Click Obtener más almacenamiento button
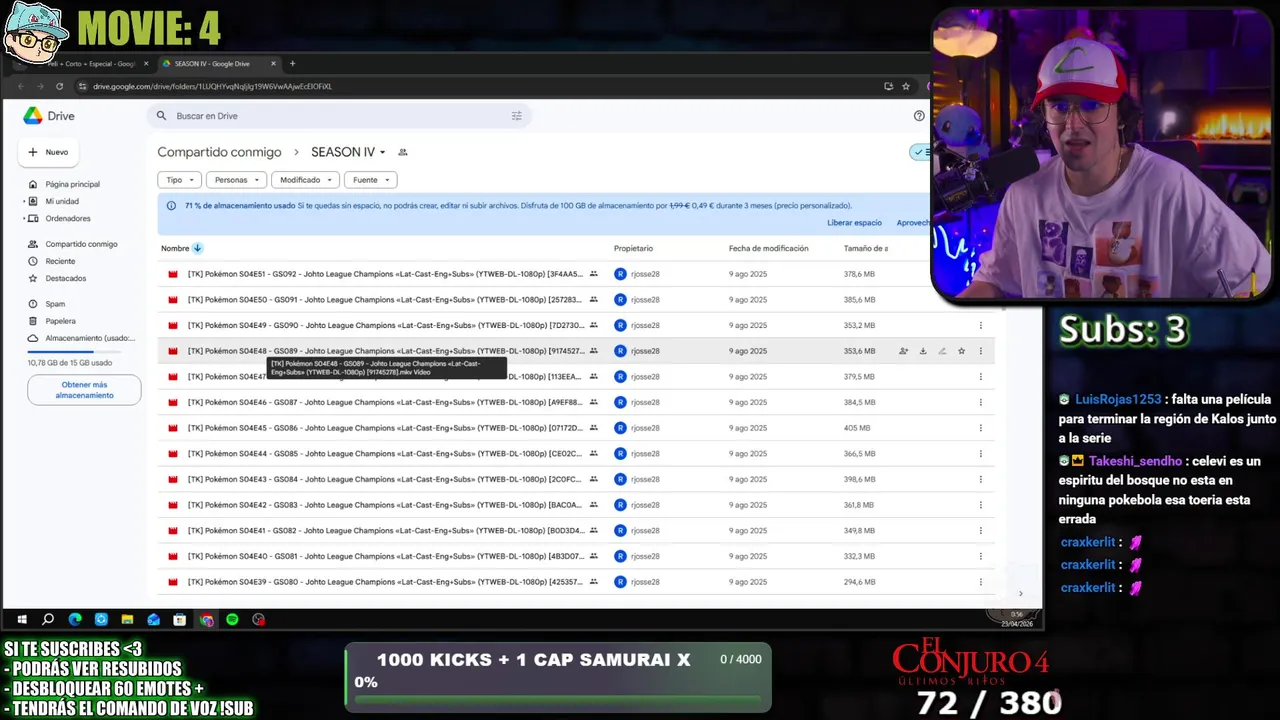Viewport: 1280px width, 720px height. [x=84, y=390]
